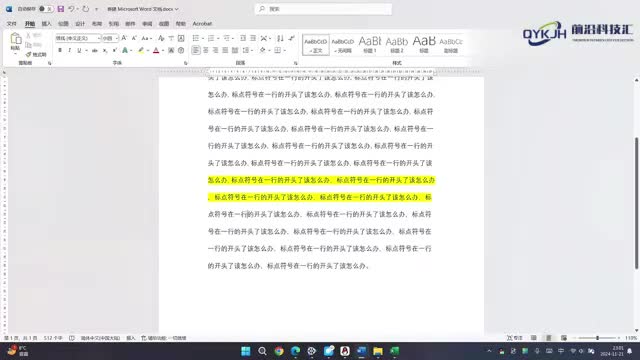
Task: Click the Sort icon
Action: [280, 38]
